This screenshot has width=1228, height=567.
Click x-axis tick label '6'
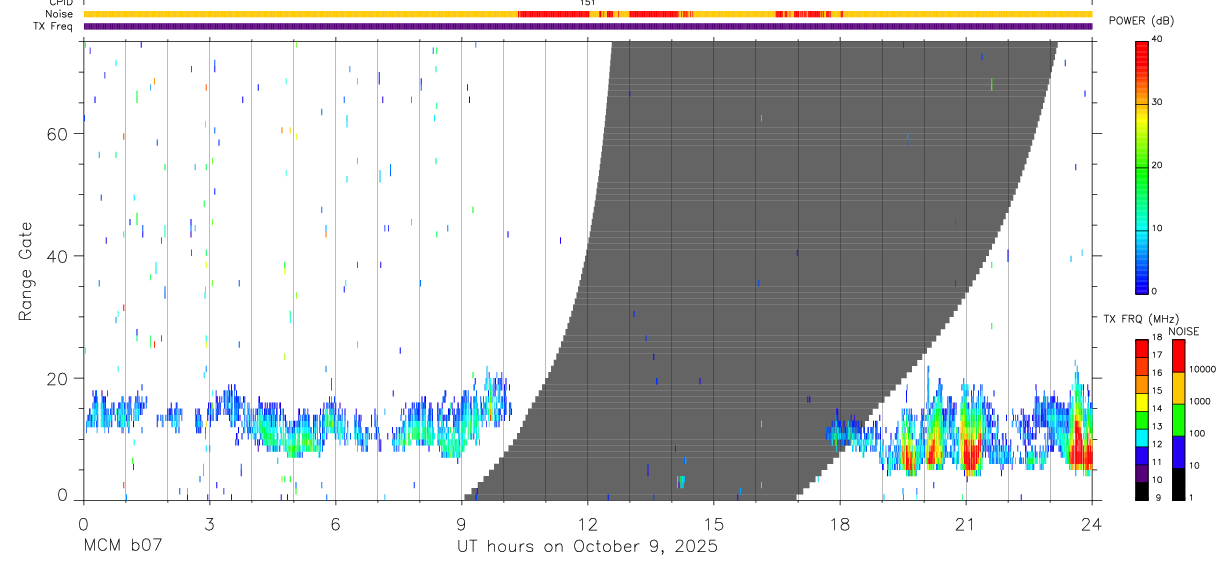tap(335, 523)
